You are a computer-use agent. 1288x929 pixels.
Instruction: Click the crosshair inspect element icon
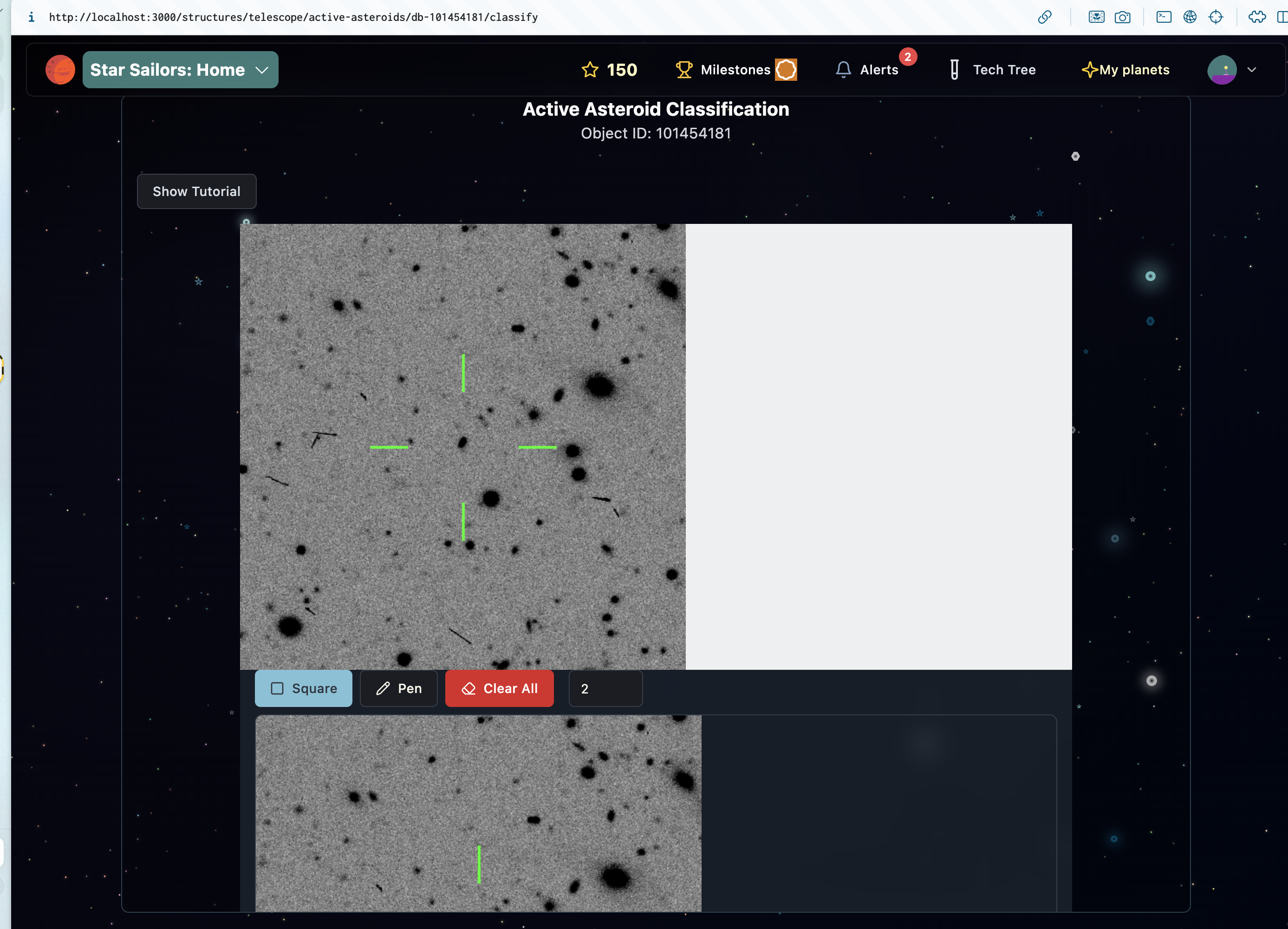1216,17
